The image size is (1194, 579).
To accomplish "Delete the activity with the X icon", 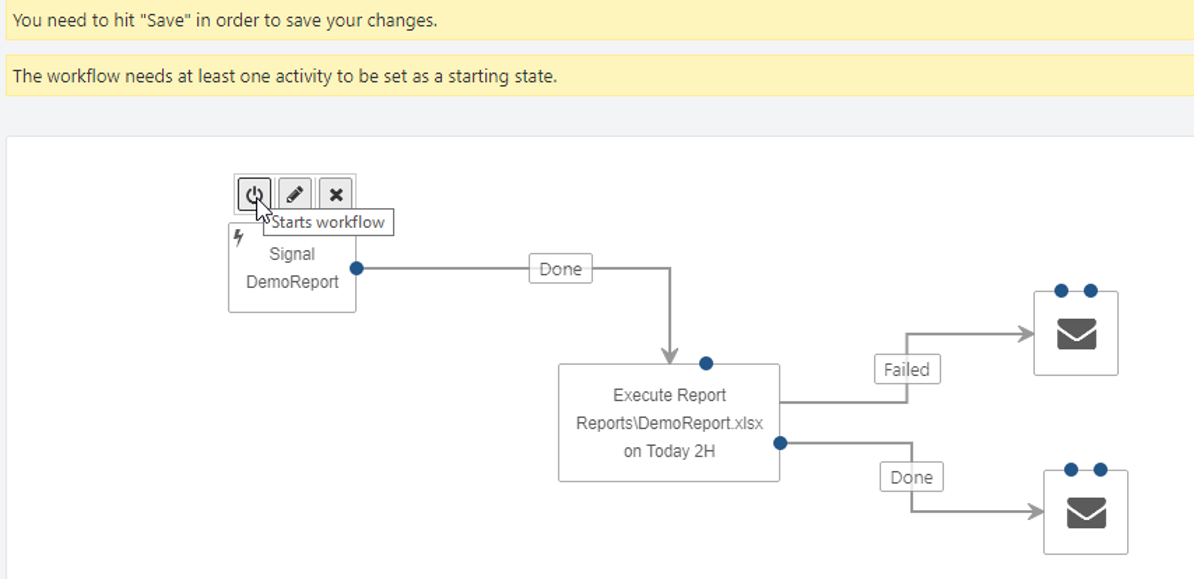I will coord(336,194).
